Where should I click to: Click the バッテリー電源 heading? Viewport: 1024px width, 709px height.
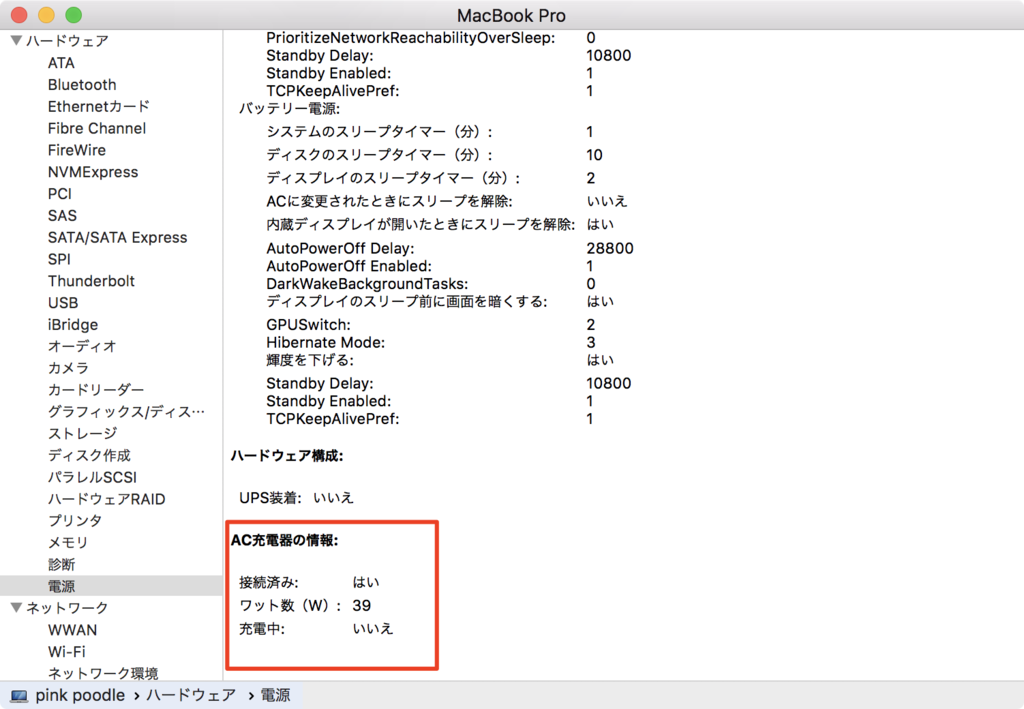289,108
